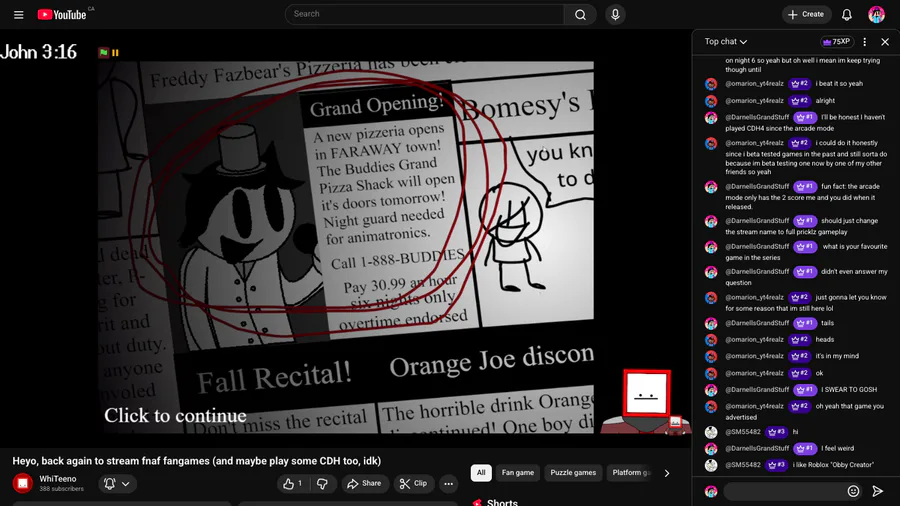Screen dimensions: 900x506
Task: Open the subscription notification bell dropdown
Action: pyautogui.click(x=117, y=484)
